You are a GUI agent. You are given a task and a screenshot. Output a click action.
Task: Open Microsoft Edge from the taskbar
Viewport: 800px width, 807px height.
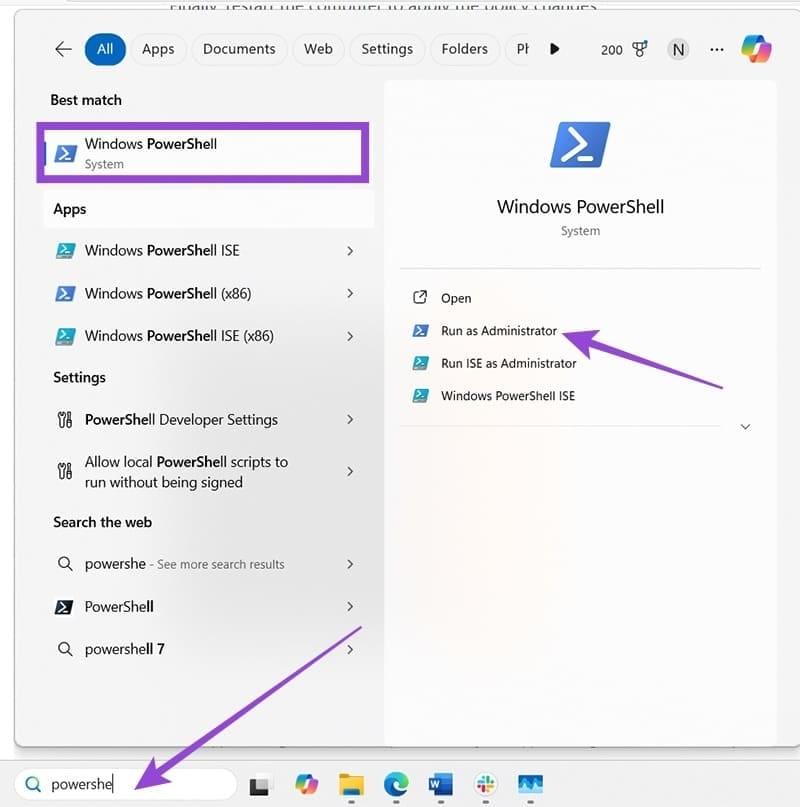click(396, 785)
